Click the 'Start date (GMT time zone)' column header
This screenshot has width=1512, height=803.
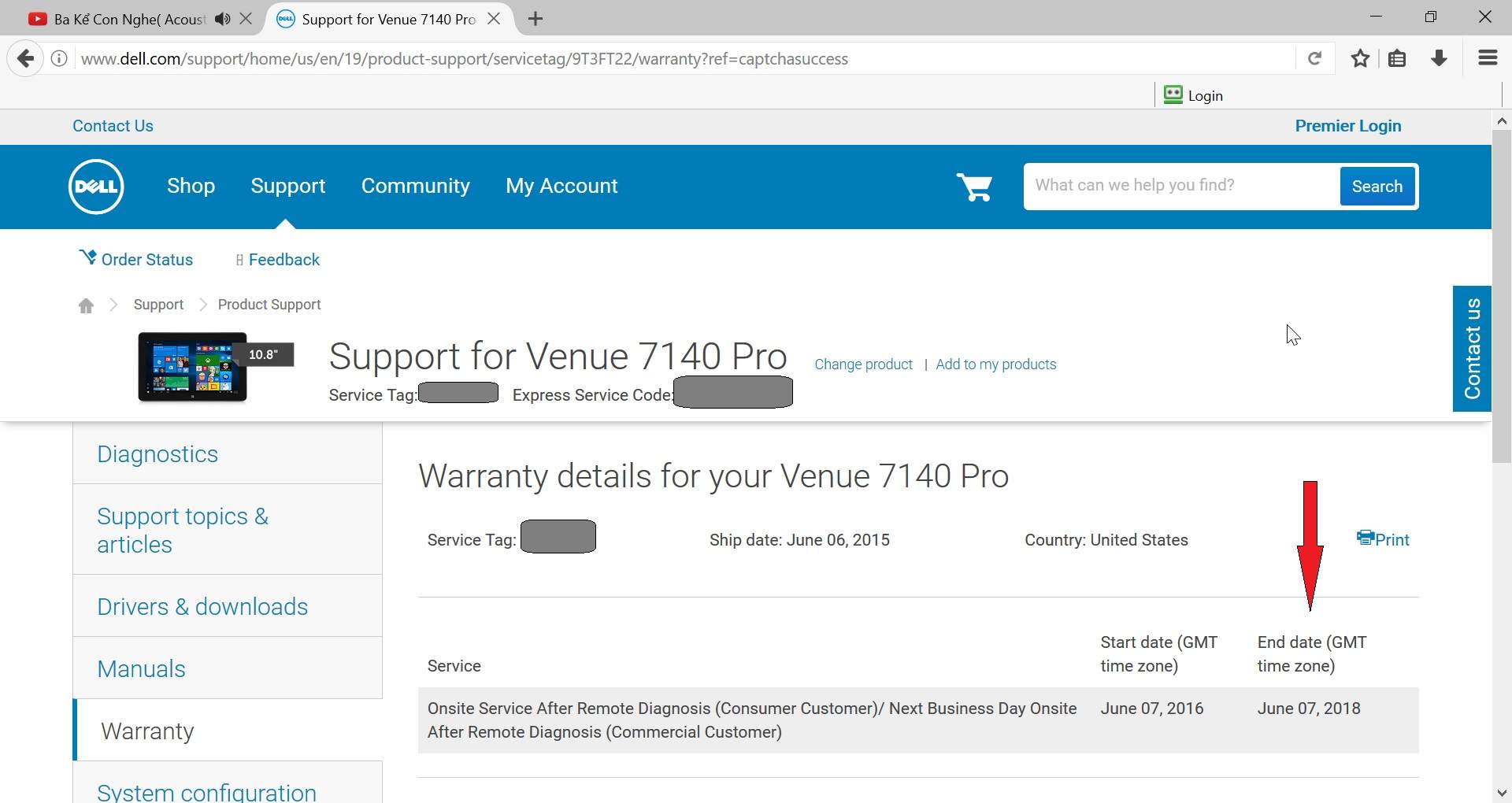(1159, 654)
